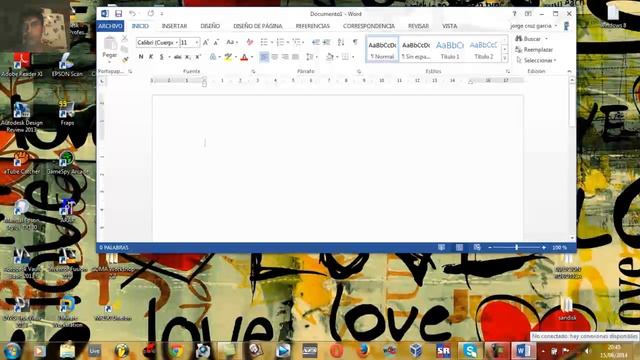This screenshot has height=360, width=640.
Task: Click the Print Layout view icon in status bar
Action: tap(460, 247)
